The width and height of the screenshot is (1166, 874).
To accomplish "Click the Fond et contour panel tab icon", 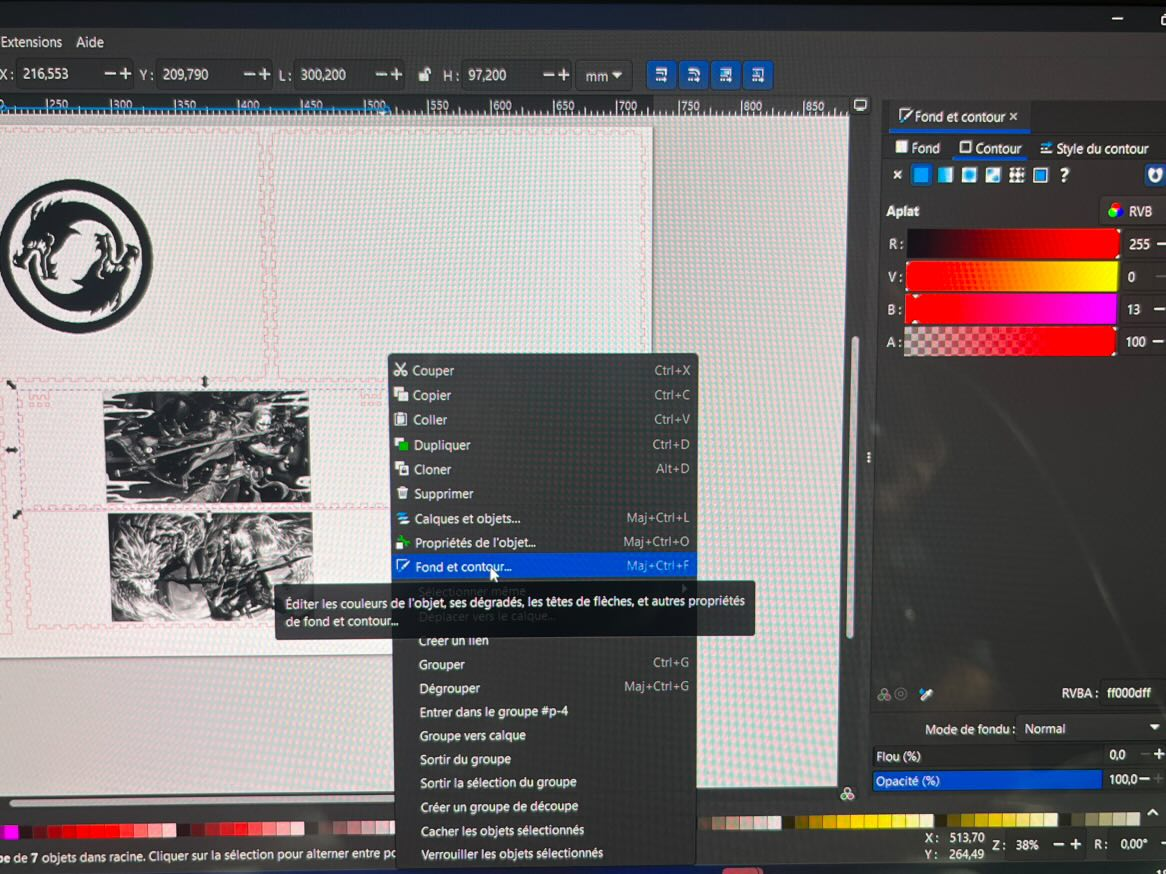I will (905, 116).
